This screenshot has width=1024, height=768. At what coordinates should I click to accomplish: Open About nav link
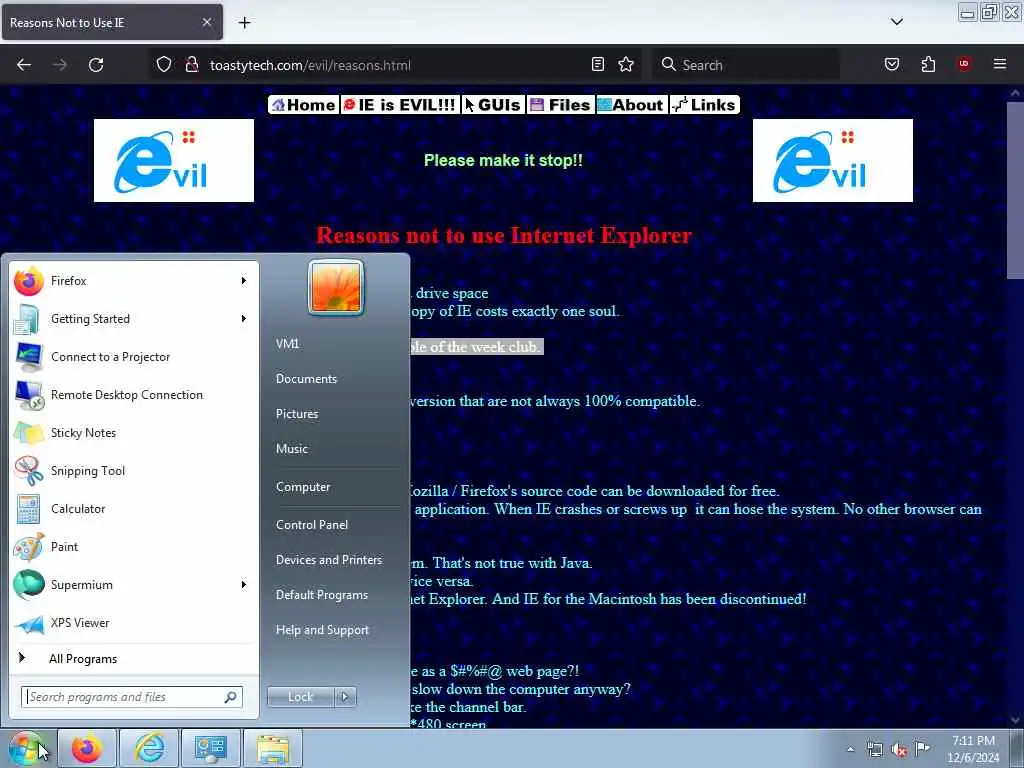point(632,104)
